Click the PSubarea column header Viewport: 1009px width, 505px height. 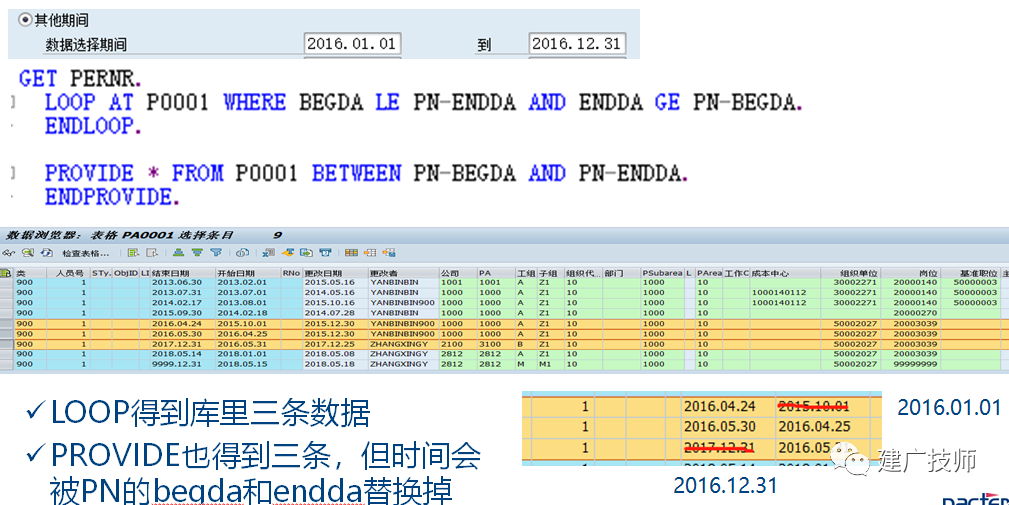pos(662,273)
